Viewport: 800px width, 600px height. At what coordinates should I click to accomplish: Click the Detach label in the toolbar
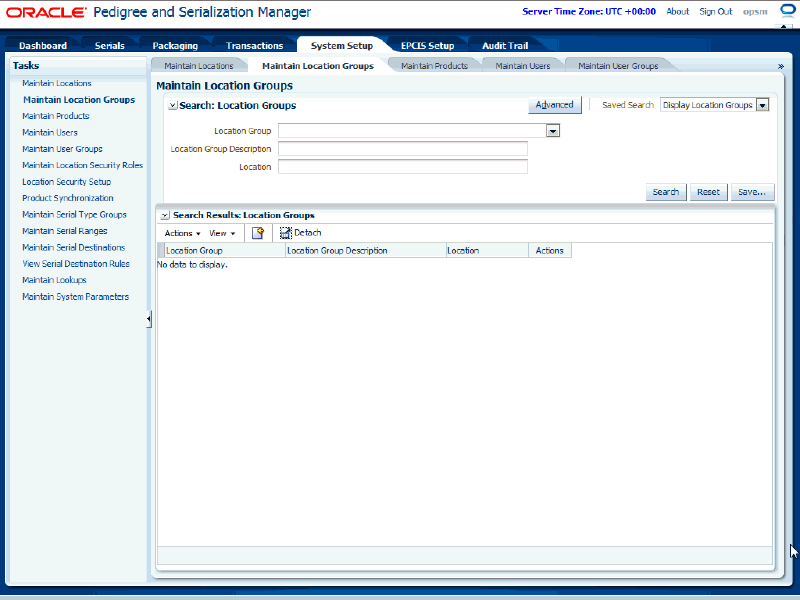308,233
